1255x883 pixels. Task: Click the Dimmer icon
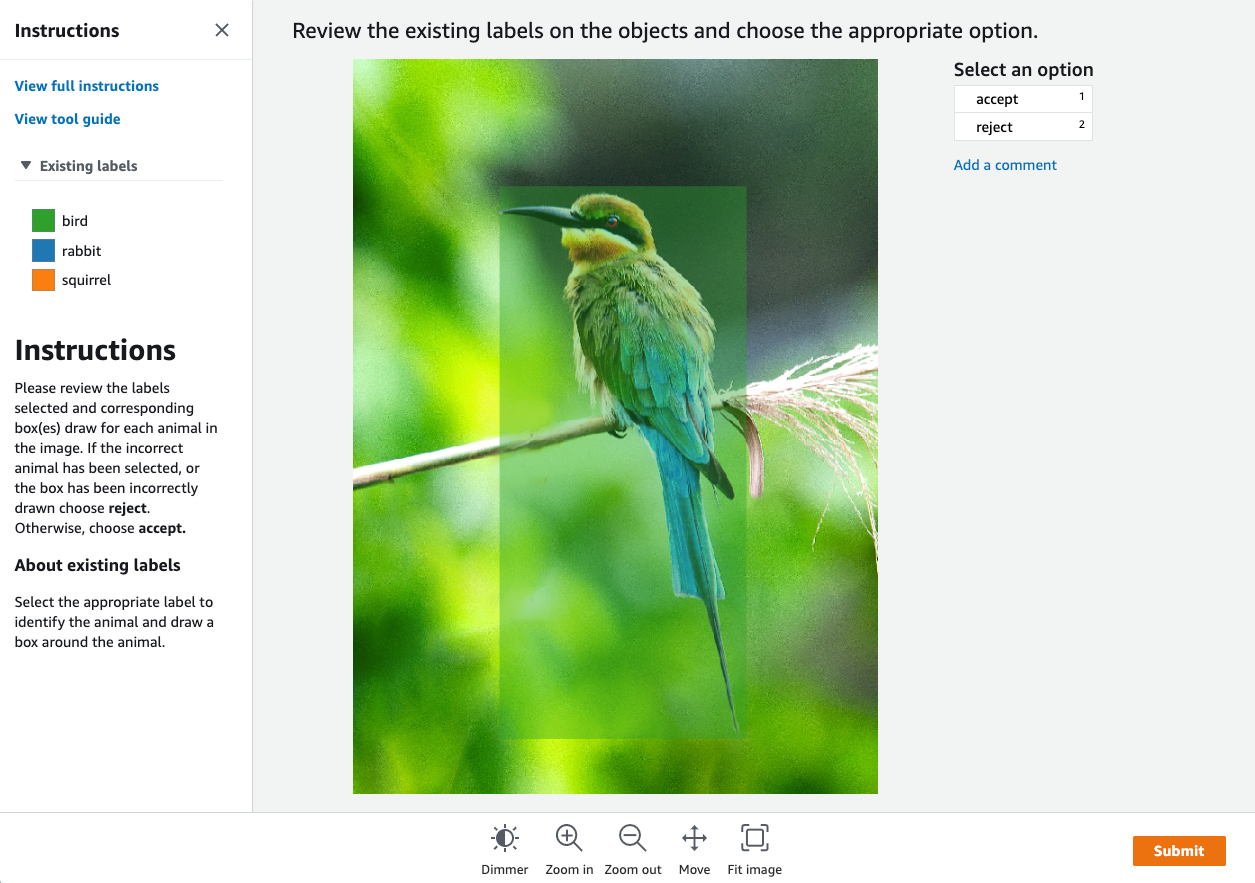[x=505, y=838]
